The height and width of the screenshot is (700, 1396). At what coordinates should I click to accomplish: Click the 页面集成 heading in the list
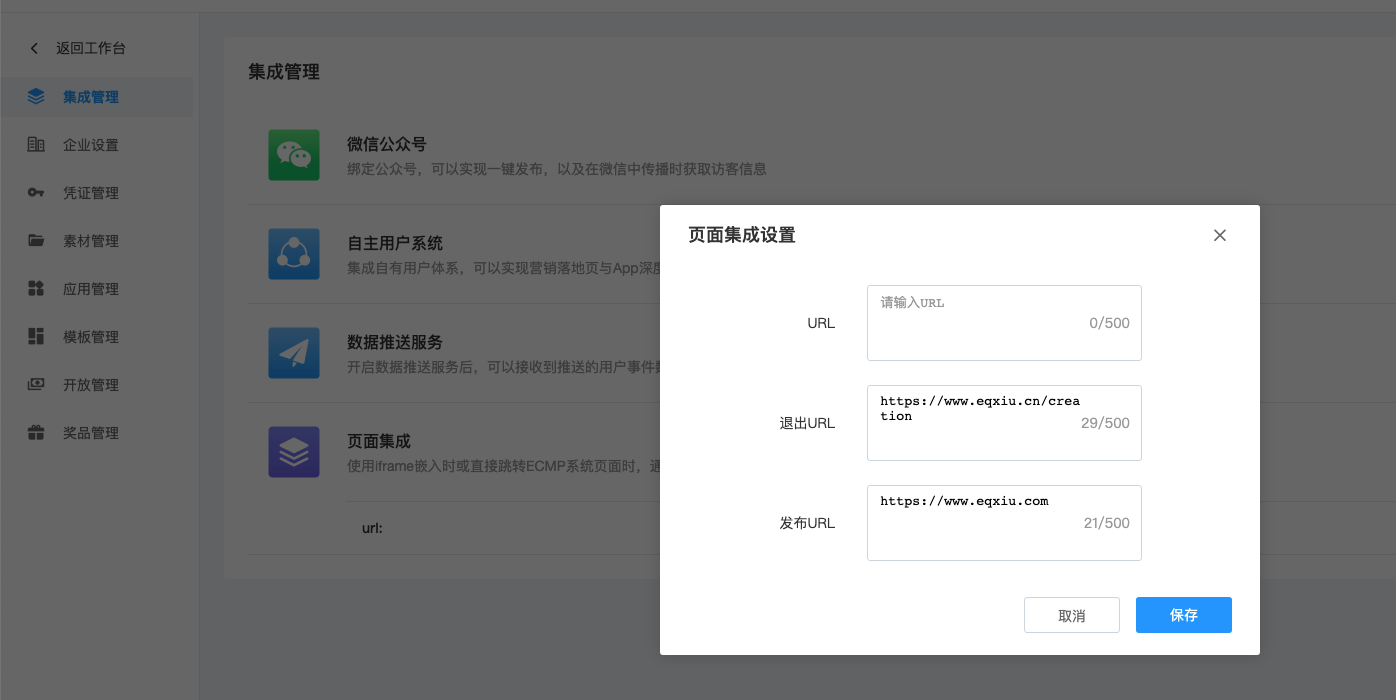(x=379, y=442)
